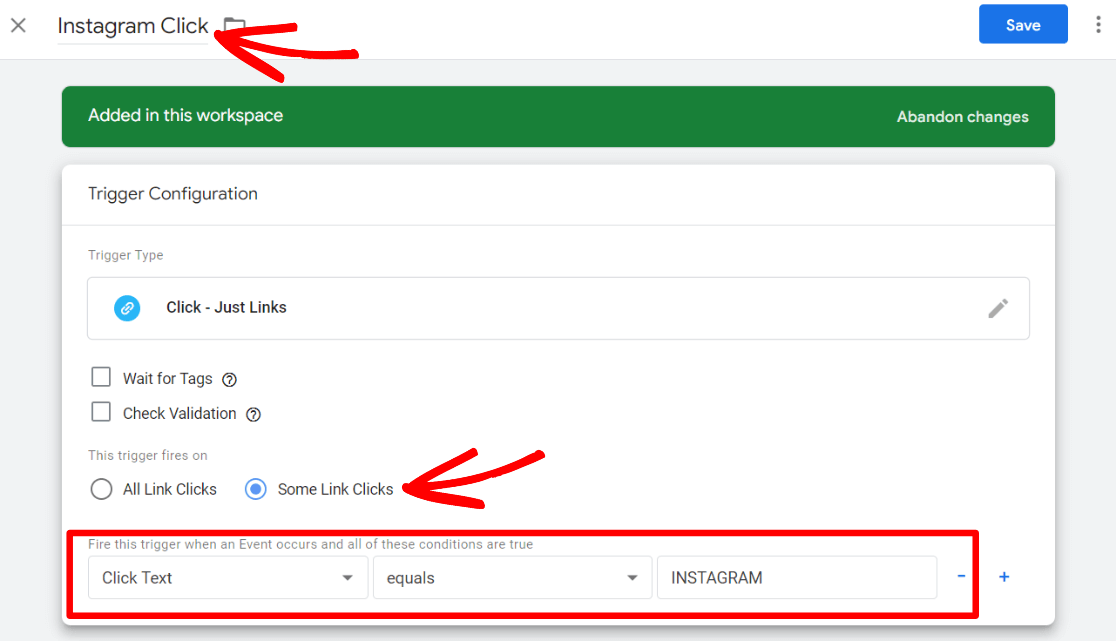This screenshot has width=1116, height=641.
Task: Open the three-dot more options menu
Action: click(x=1098, y=25)
